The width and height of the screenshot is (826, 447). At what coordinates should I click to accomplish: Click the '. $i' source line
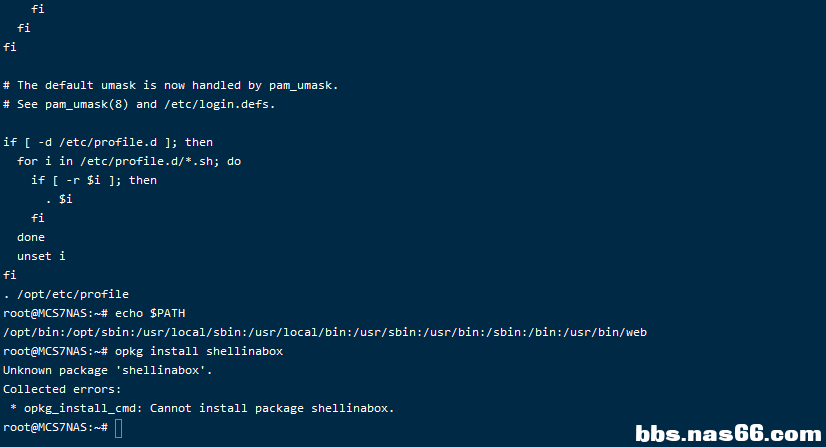click(58, 199)
